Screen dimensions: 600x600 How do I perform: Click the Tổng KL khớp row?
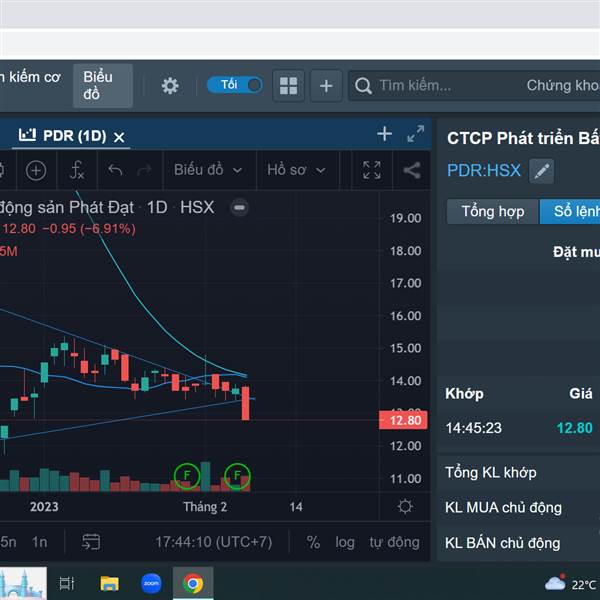518,473
